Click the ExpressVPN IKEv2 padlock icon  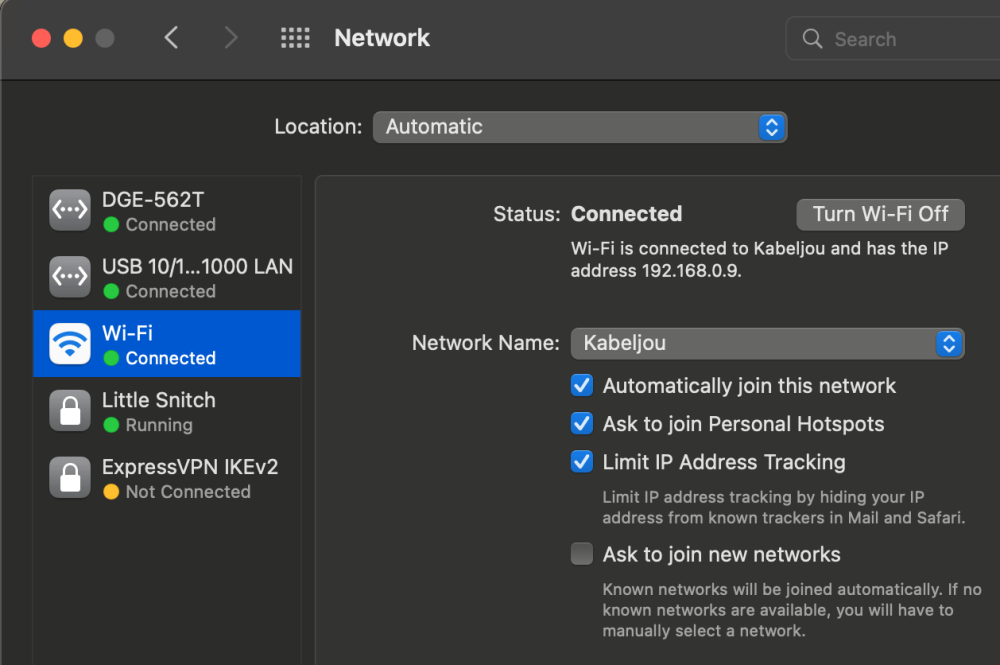(x=70, y=478)
